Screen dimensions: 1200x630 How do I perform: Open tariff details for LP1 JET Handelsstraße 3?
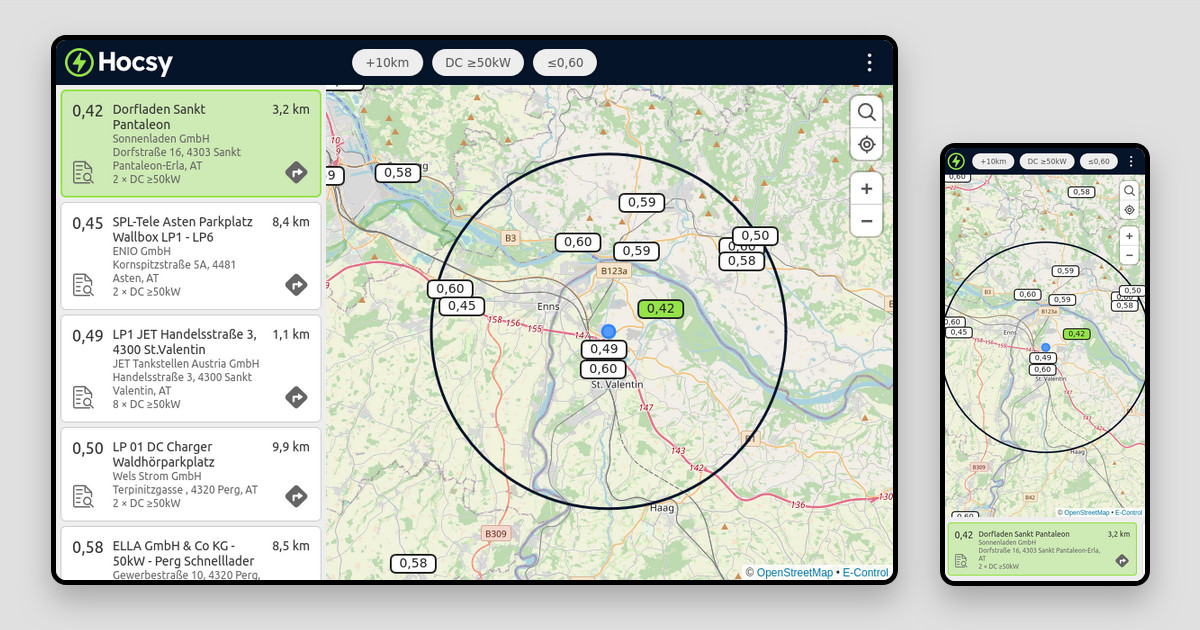pyautogui.click(x=83, y=397)
